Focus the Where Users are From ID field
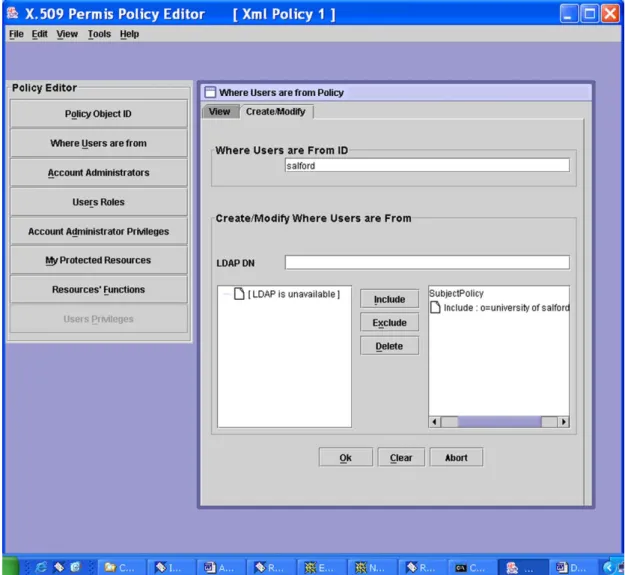Image resolution: width=625 pixels, height=575 pixels. click(427, 165)
